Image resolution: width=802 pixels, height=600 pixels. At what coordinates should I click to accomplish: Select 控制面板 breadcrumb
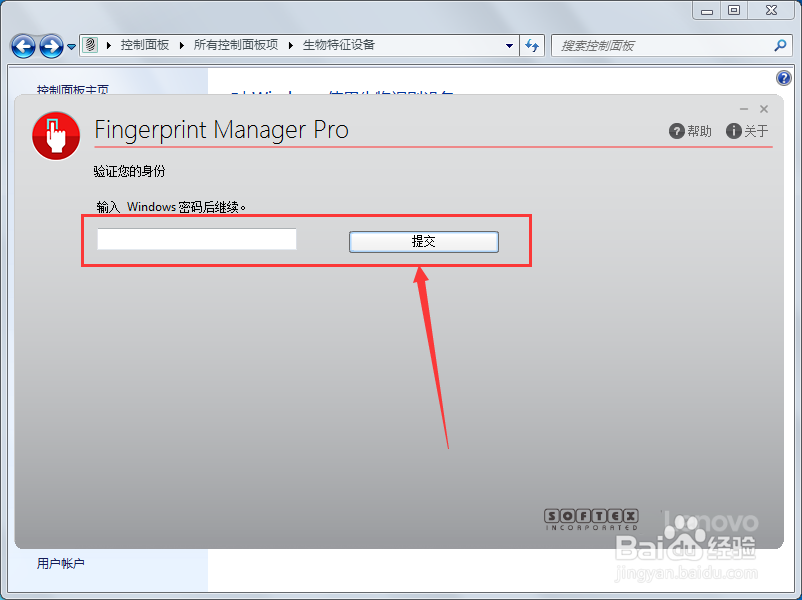pyautogui.click(x=145, y=45)
